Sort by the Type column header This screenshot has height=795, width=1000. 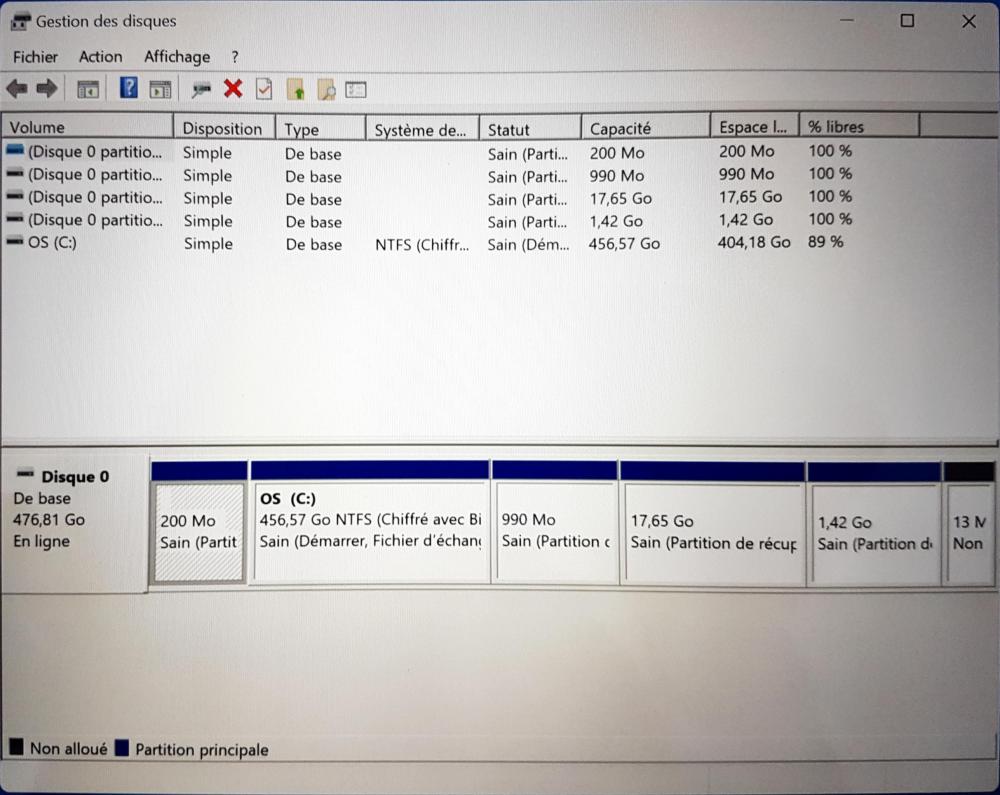click(x=321, y=129)
